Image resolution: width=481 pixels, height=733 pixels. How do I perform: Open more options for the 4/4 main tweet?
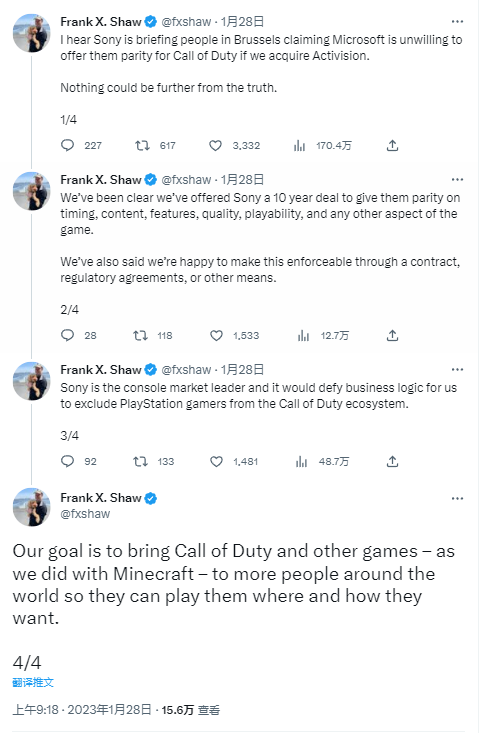tap(457, 498)
